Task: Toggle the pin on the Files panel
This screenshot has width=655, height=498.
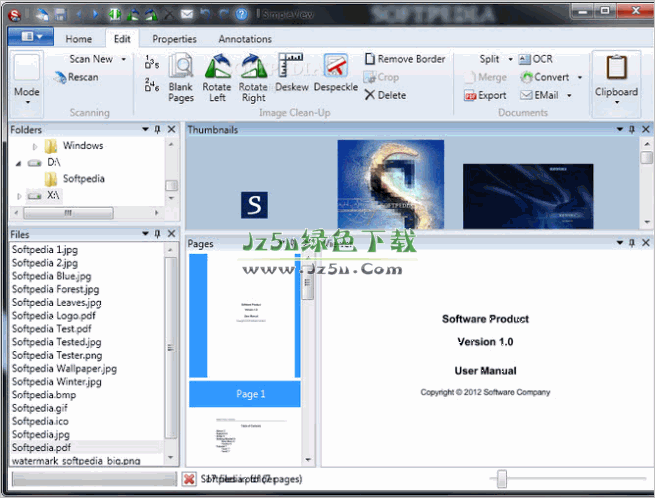Action: tap(157, 234)
